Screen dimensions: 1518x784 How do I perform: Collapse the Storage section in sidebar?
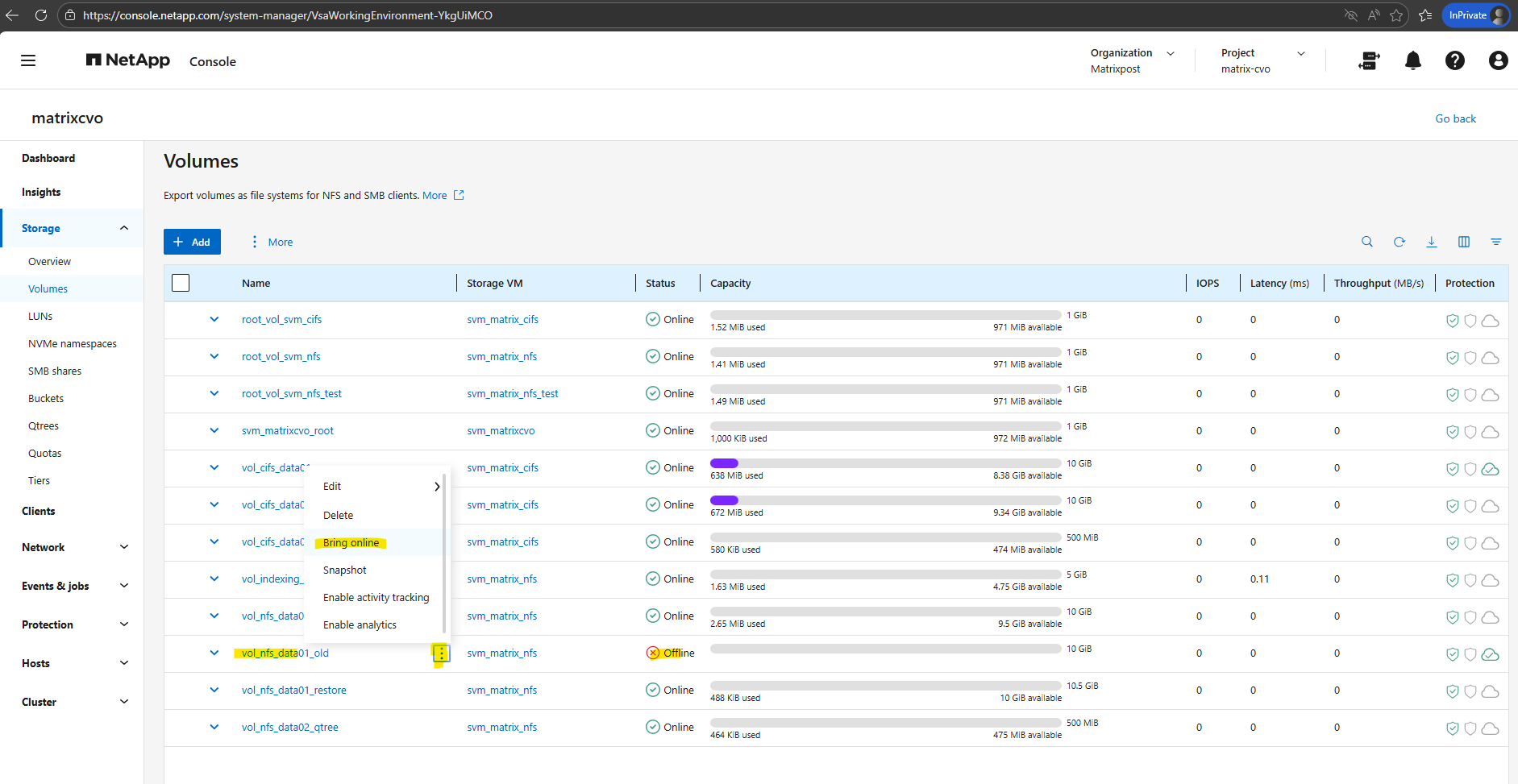tap(123, 228)
